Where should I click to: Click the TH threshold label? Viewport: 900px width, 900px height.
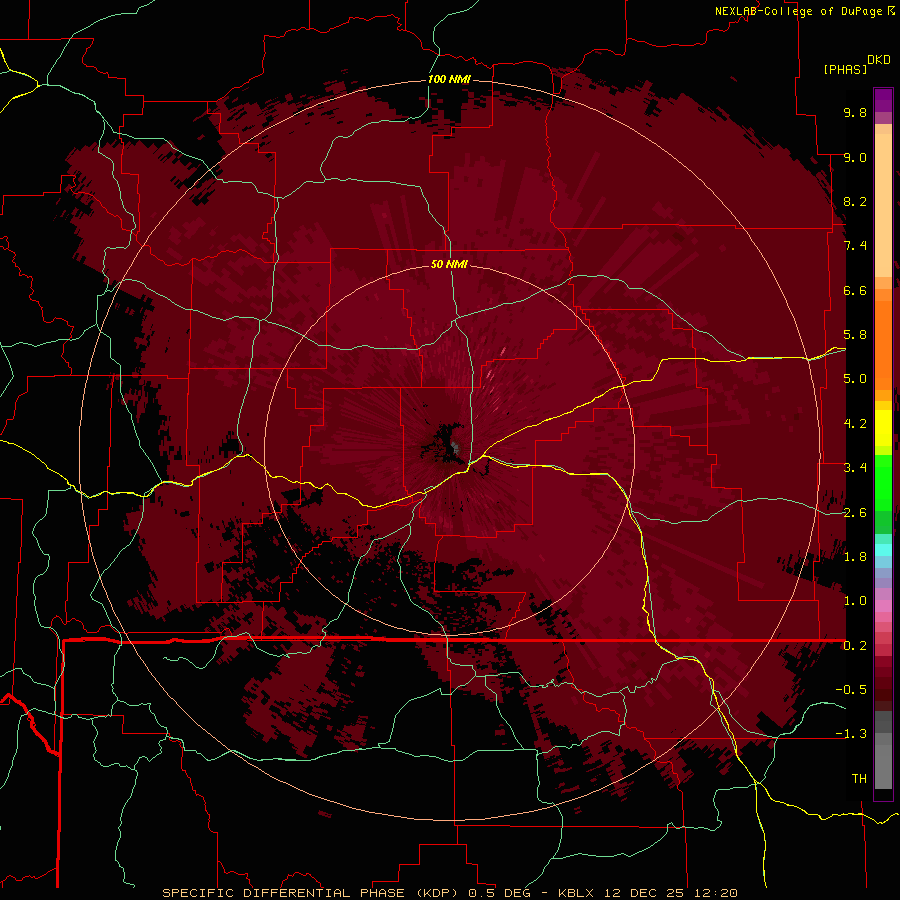[x=859, y=779]
